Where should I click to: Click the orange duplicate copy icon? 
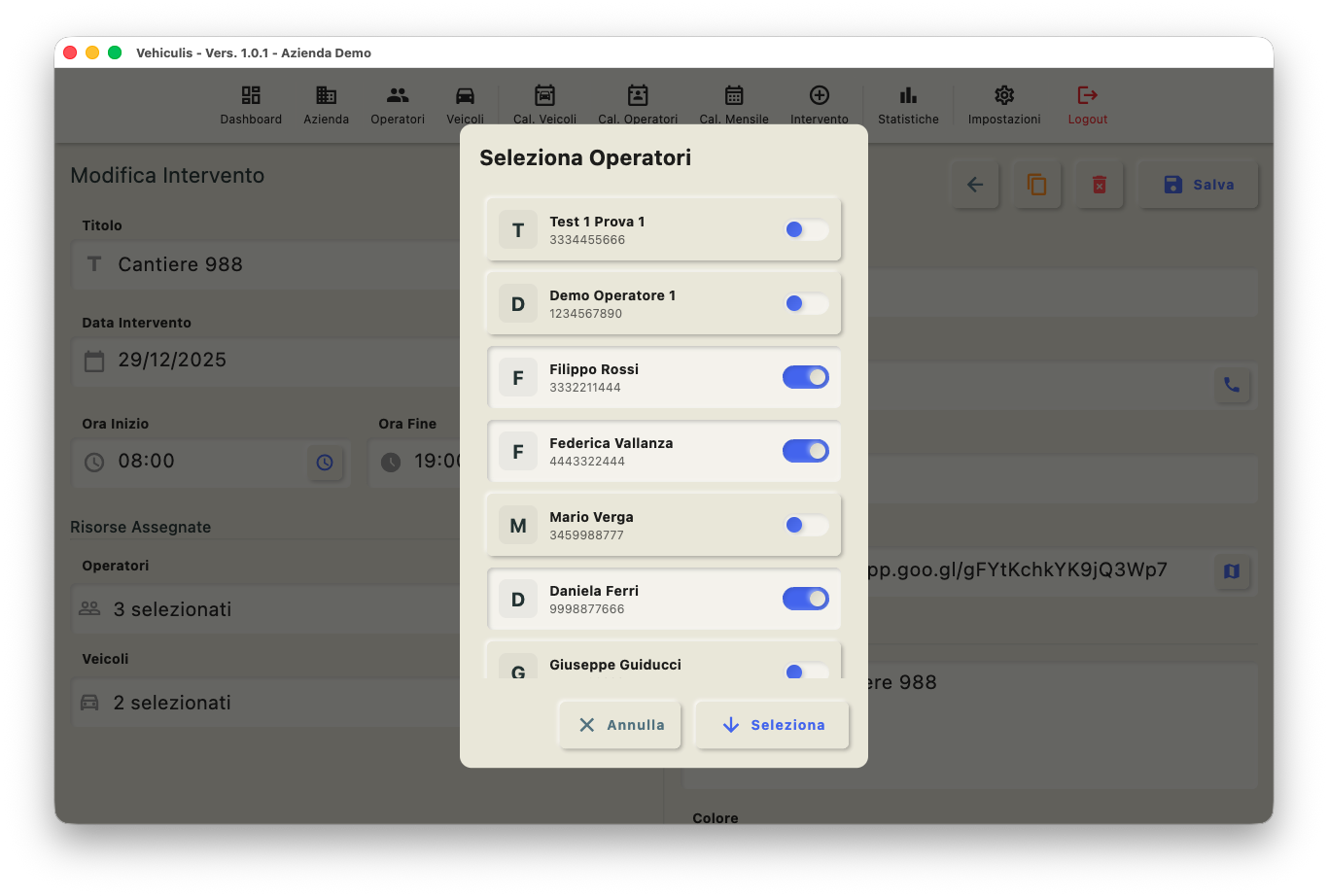coord(1037,185)
